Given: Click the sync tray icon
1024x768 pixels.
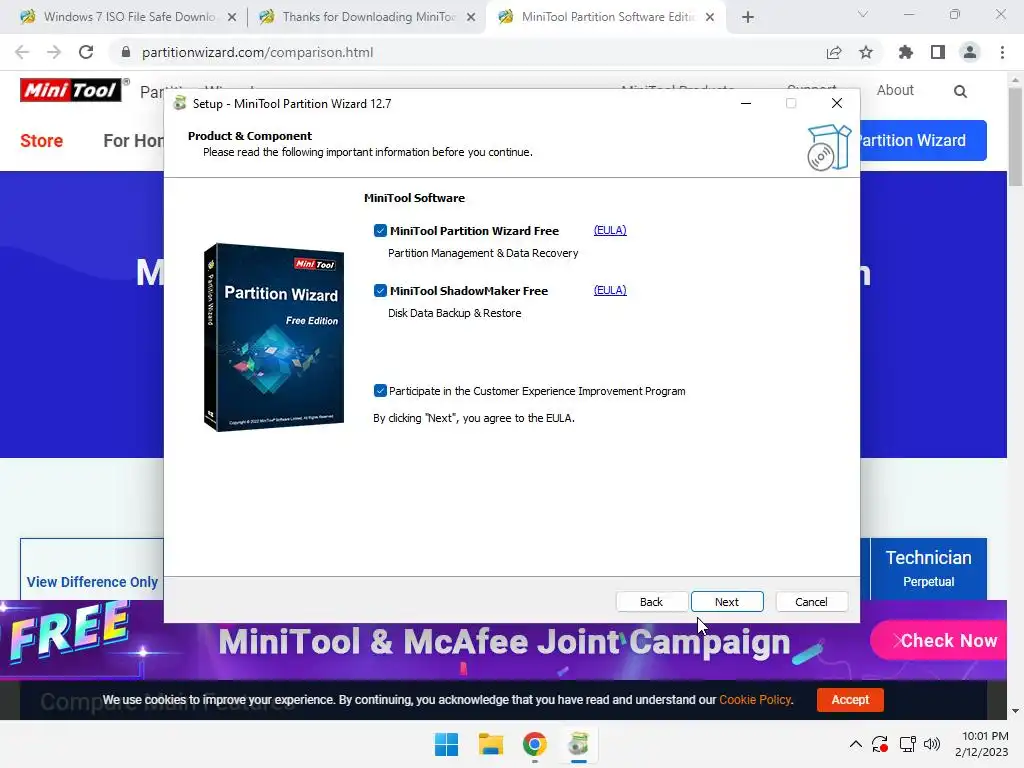Looking at the screenshot, I should 880,744.
